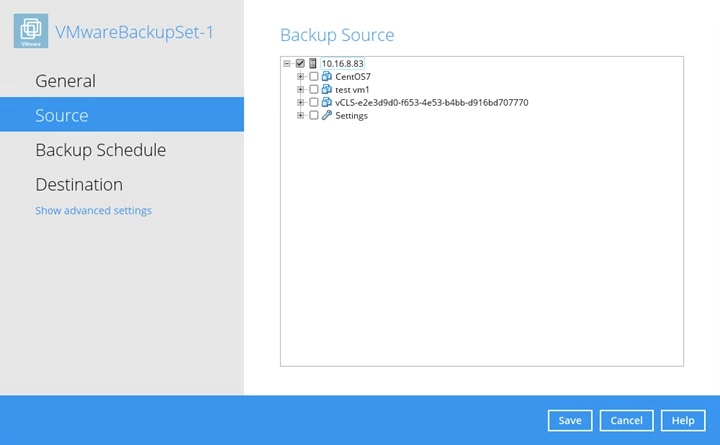Click the Help button

click(683, 421)
